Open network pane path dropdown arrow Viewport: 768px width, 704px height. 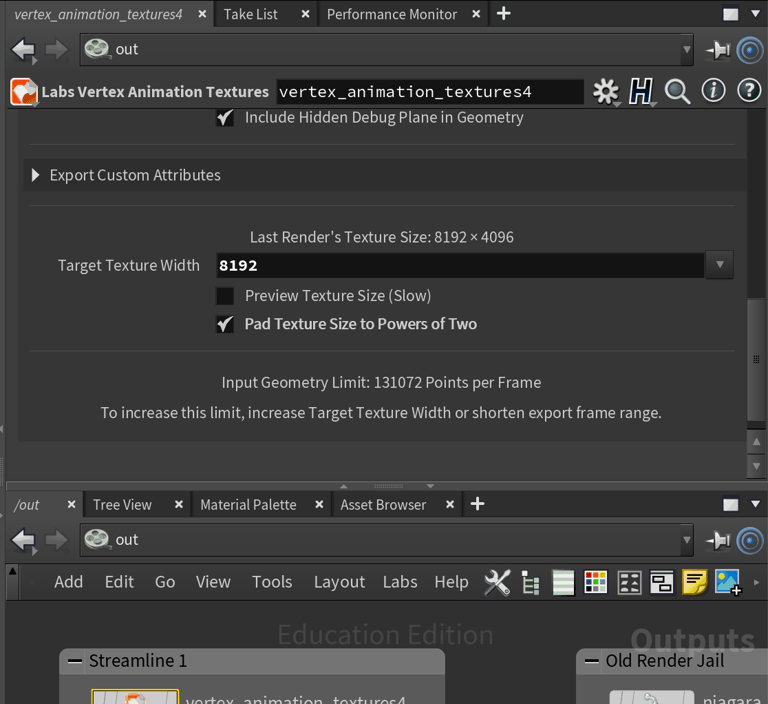tap(686, 540)
